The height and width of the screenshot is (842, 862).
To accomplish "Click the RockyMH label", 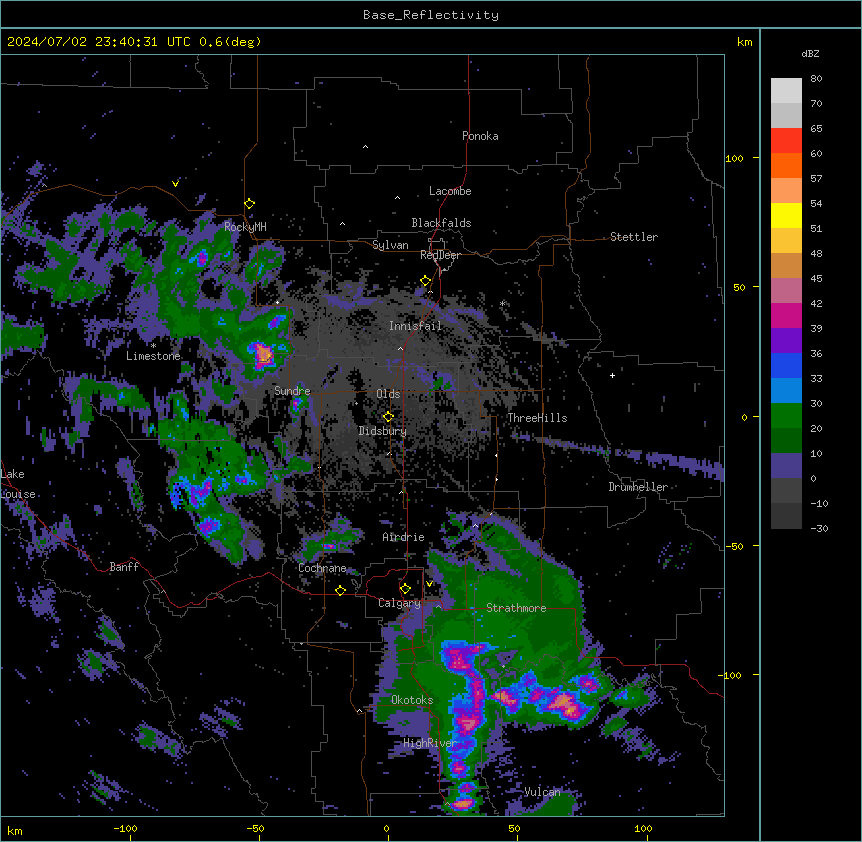I will (245, 226).
